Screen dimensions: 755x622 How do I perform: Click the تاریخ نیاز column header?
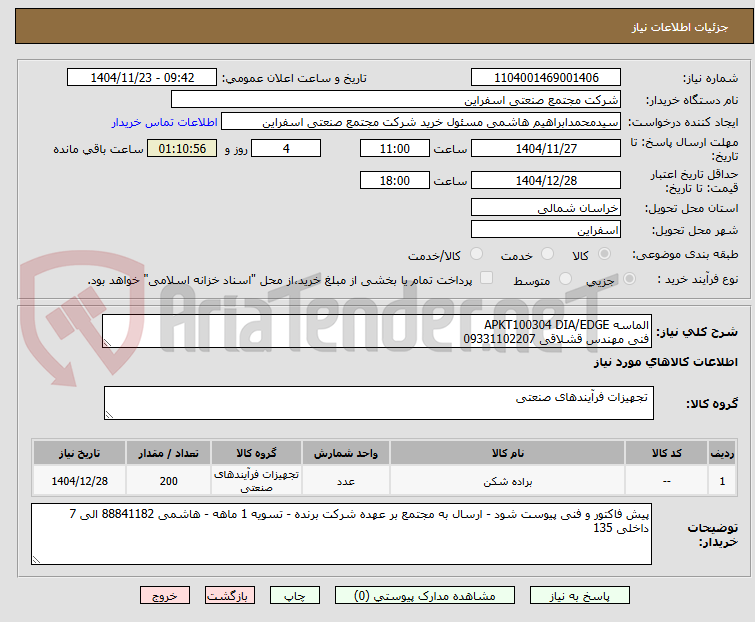(x=79, y=453)
